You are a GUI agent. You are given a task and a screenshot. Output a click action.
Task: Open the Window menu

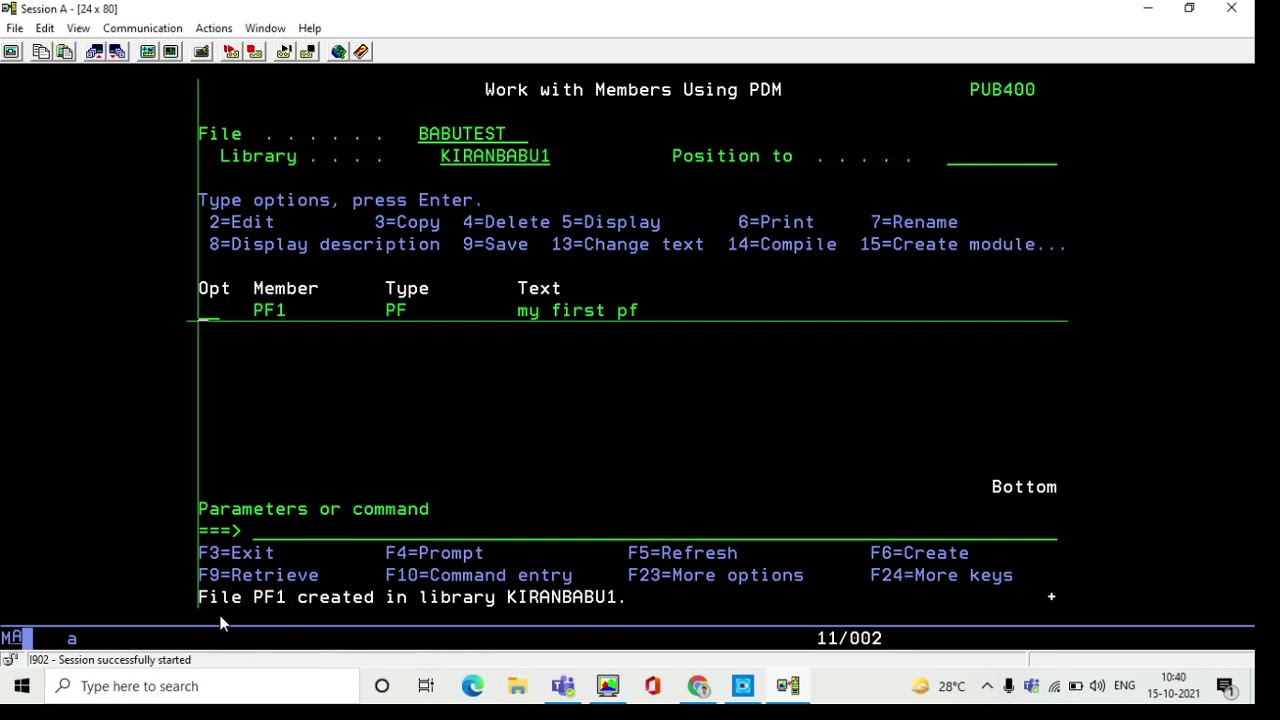pos(265,28)
